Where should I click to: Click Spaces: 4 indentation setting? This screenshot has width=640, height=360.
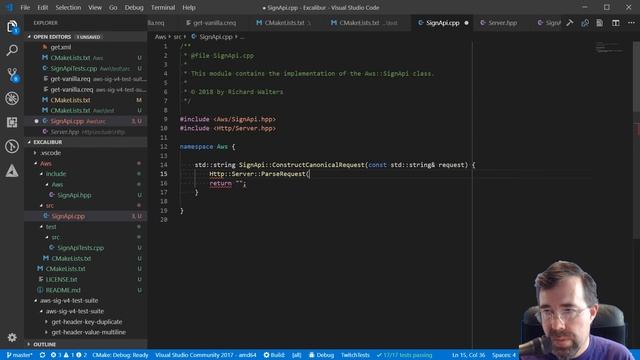tap(504, 355)
